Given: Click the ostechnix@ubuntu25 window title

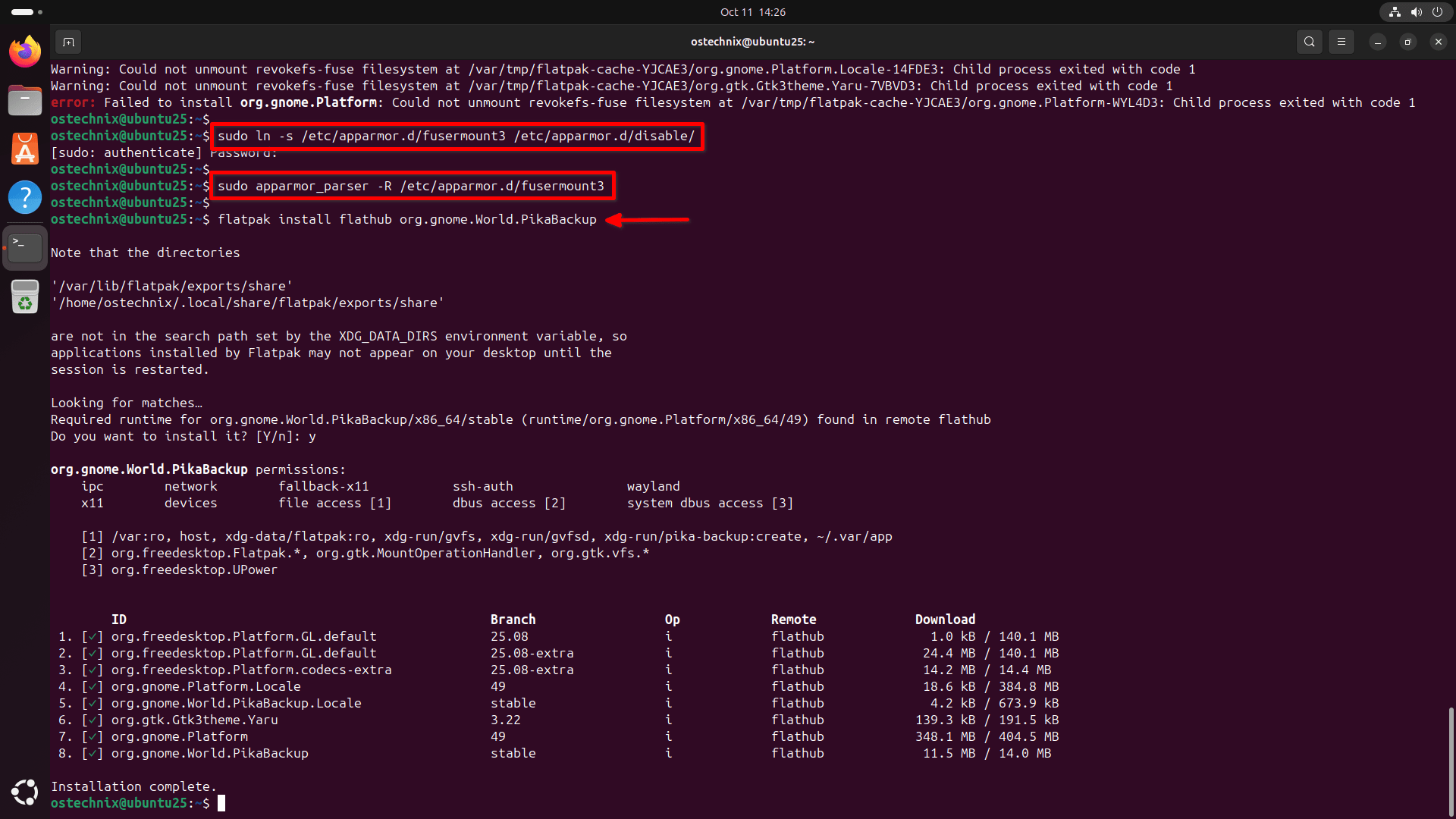Looking at the screenshot, I should pyautogui.click(x=752, y=42).
